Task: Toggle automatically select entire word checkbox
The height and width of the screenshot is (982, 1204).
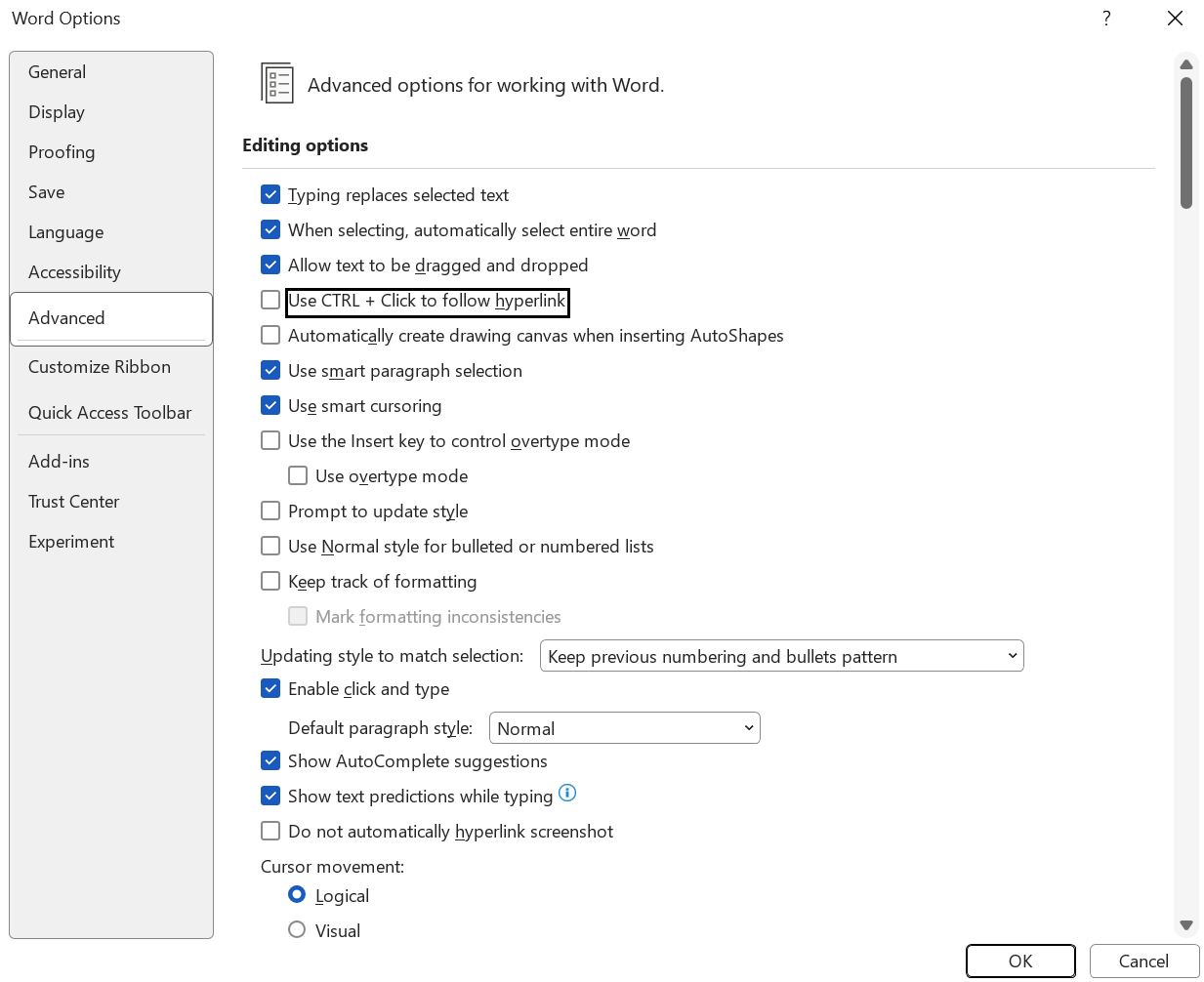Action: [x=270, y=230]
